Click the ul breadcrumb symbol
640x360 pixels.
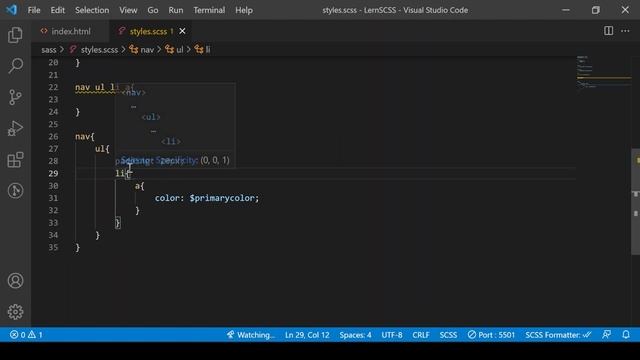(x=174, y=49)
